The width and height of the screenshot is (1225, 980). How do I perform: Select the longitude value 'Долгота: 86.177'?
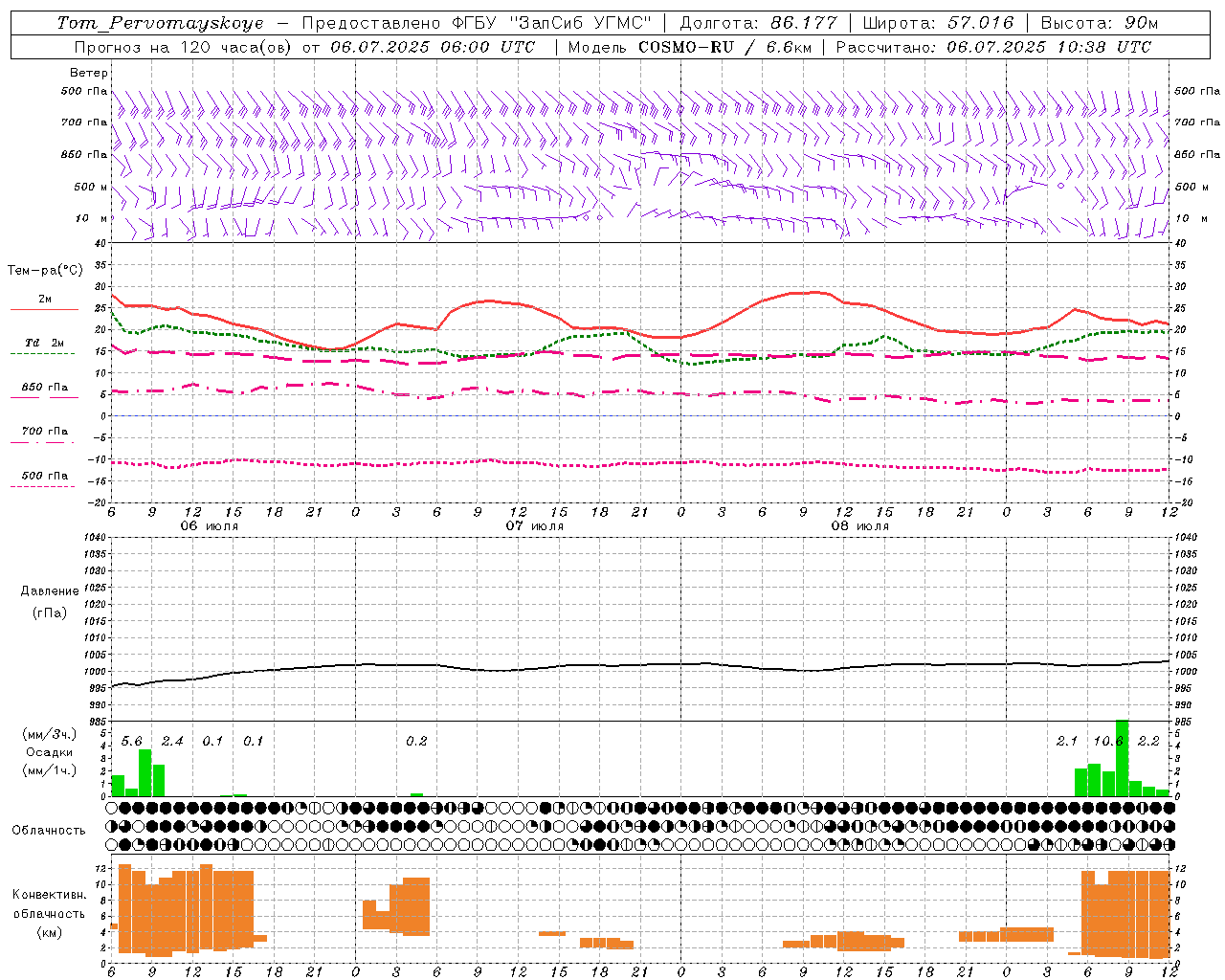tap(758, 23)
